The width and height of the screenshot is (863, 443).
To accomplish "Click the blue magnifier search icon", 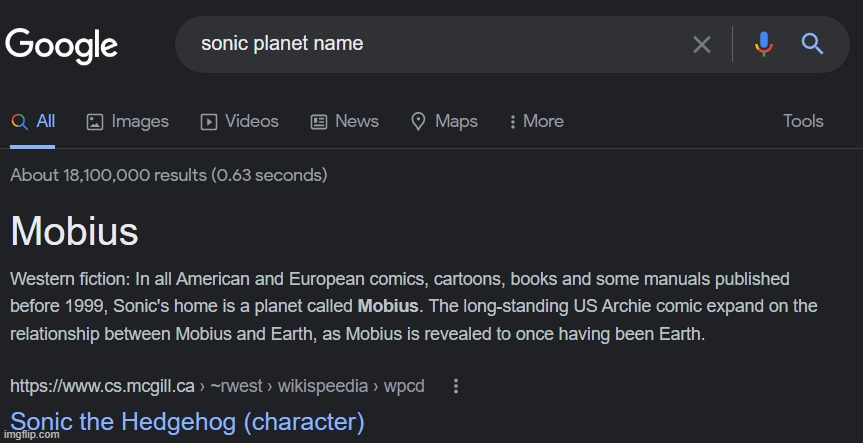I will (812, 43).
